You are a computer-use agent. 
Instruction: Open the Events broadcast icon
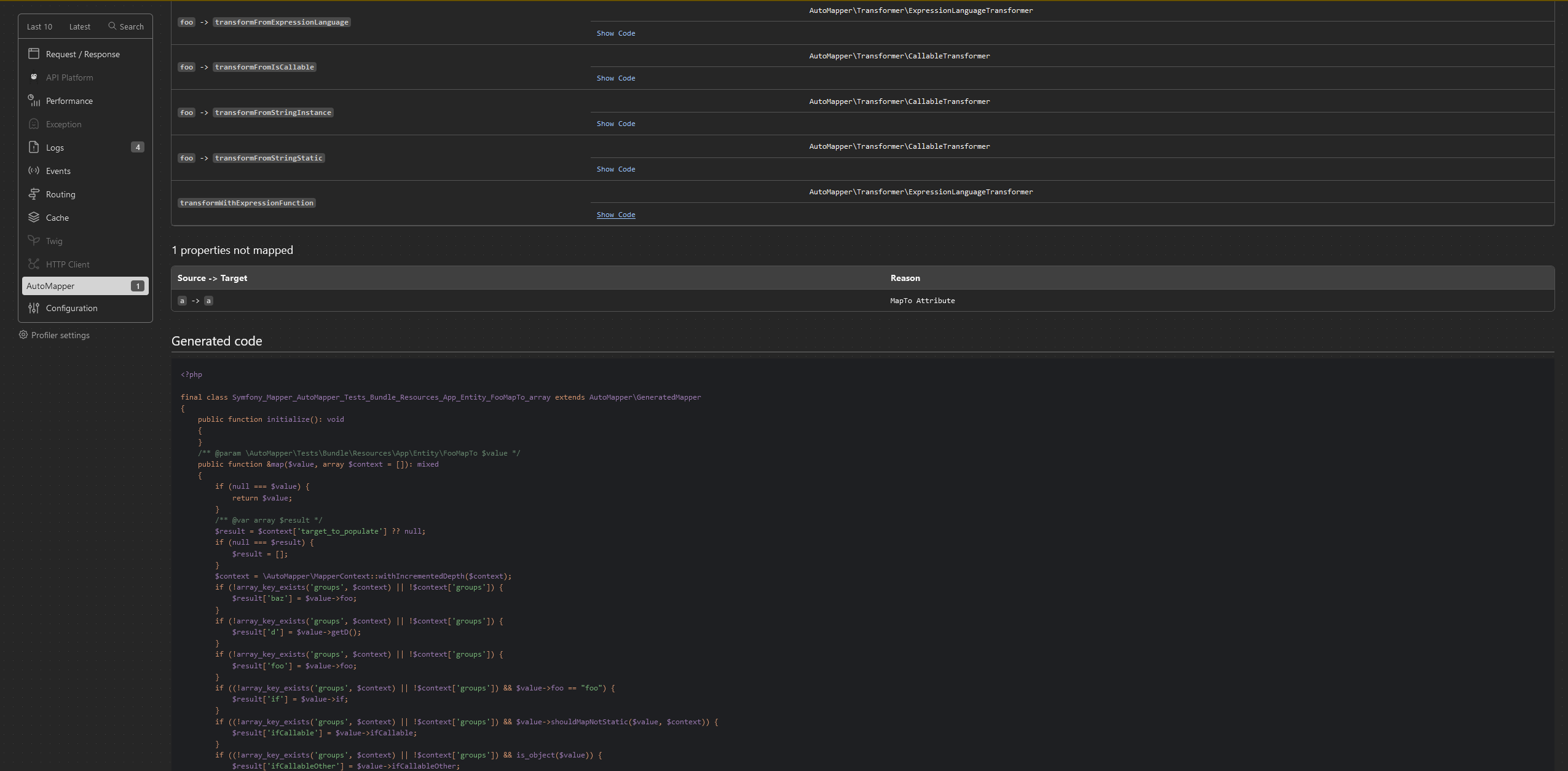(34, 171)
